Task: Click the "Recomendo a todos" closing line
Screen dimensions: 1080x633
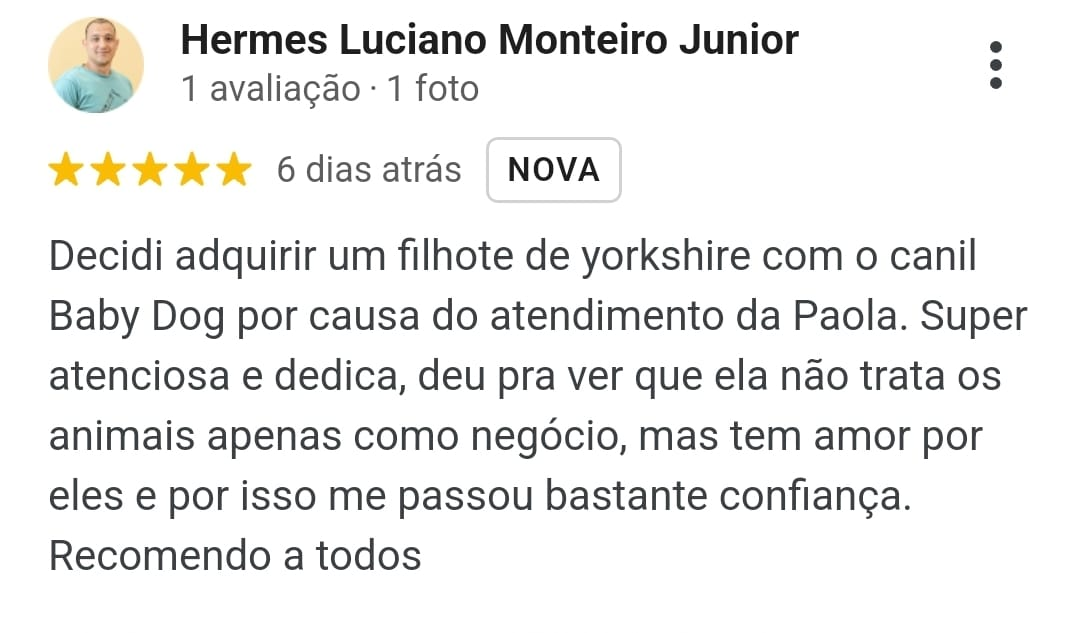Action: [x=235, y=556]
